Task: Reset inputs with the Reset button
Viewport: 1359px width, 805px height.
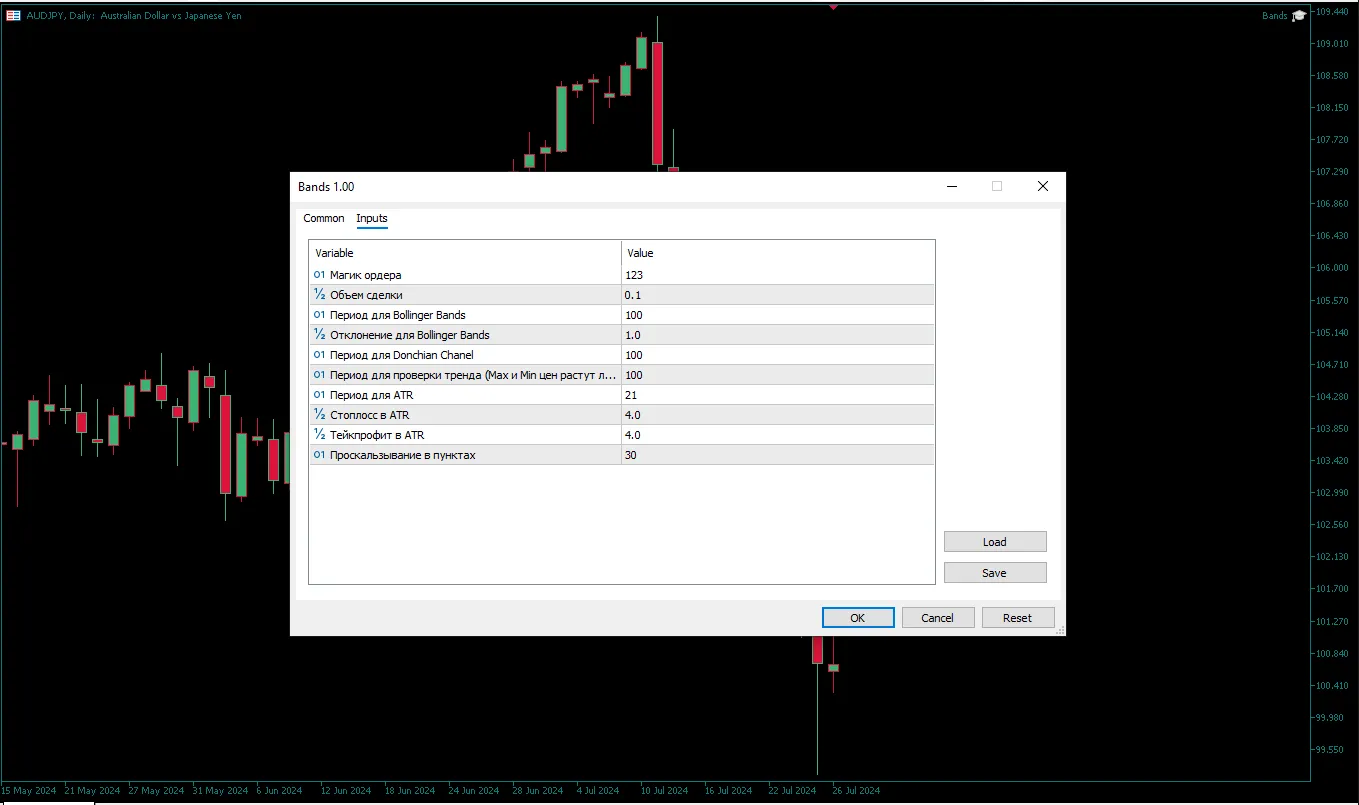Action: pyautogui.click(x=1017, y=618)
